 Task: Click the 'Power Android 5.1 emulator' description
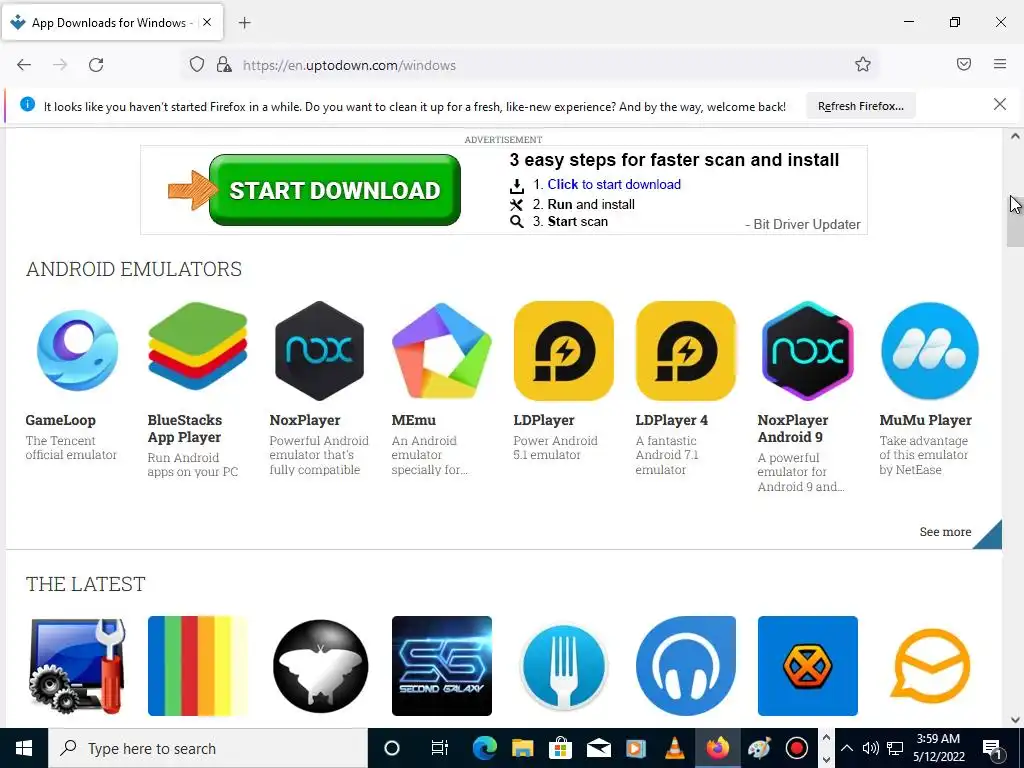pyautogui.click(x=555, y=447)
